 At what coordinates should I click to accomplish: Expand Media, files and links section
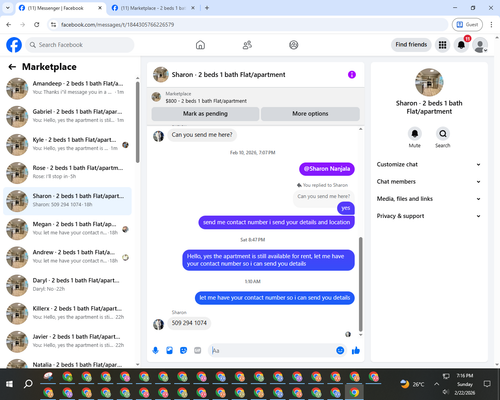429,199
